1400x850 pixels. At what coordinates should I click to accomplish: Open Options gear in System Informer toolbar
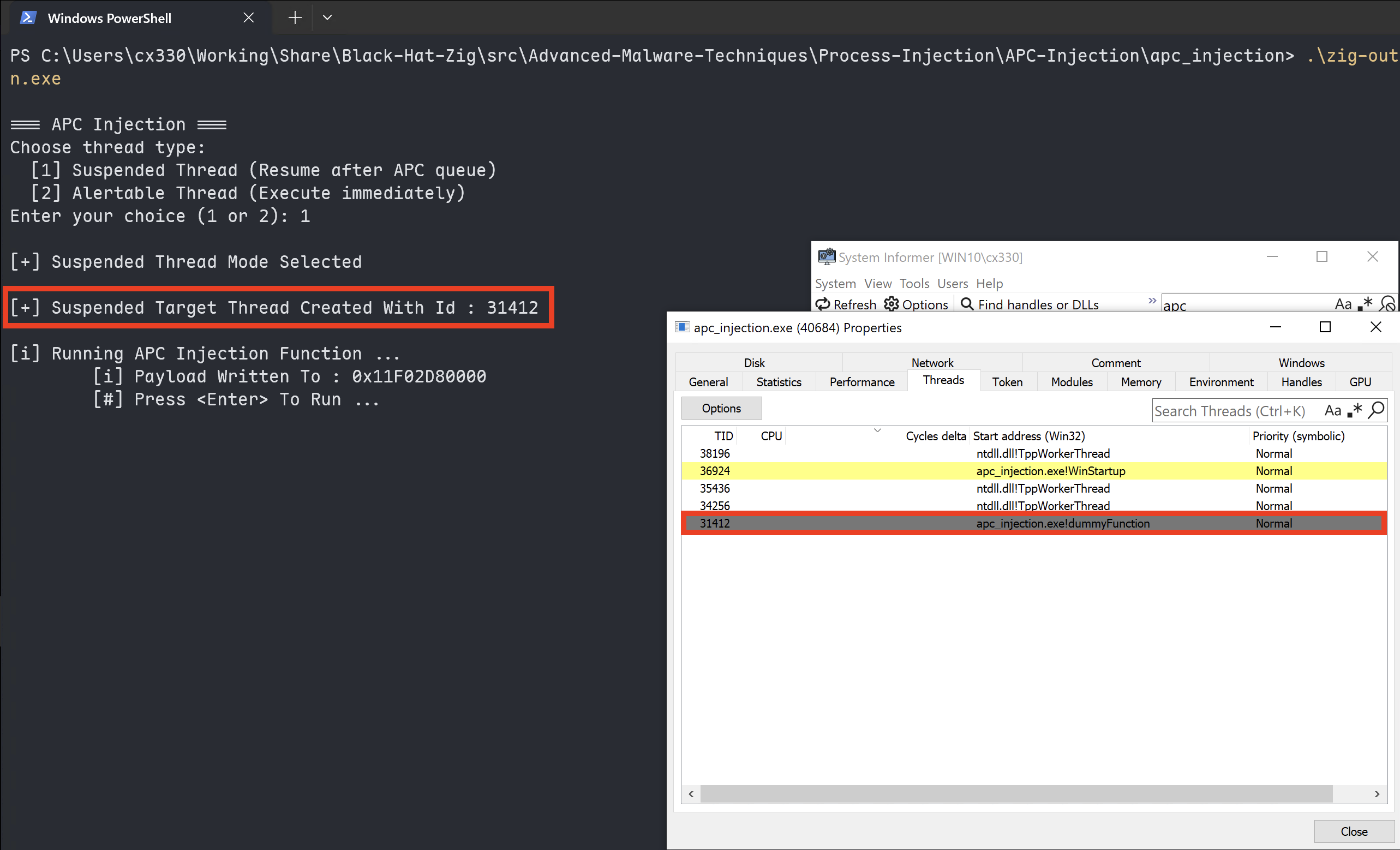tap(892, 304)
